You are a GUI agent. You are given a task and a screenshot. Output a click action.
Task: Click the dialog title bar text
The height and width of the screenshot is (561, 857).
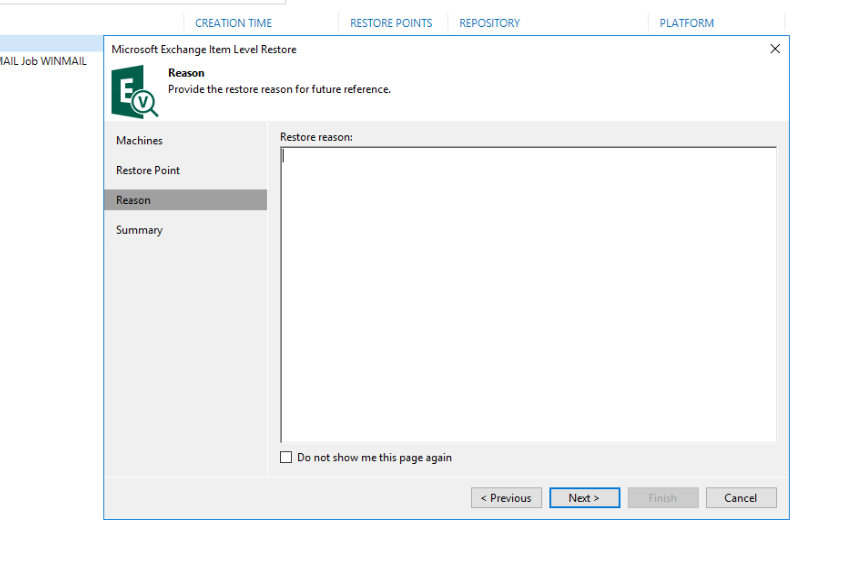[x=204, y=49]
